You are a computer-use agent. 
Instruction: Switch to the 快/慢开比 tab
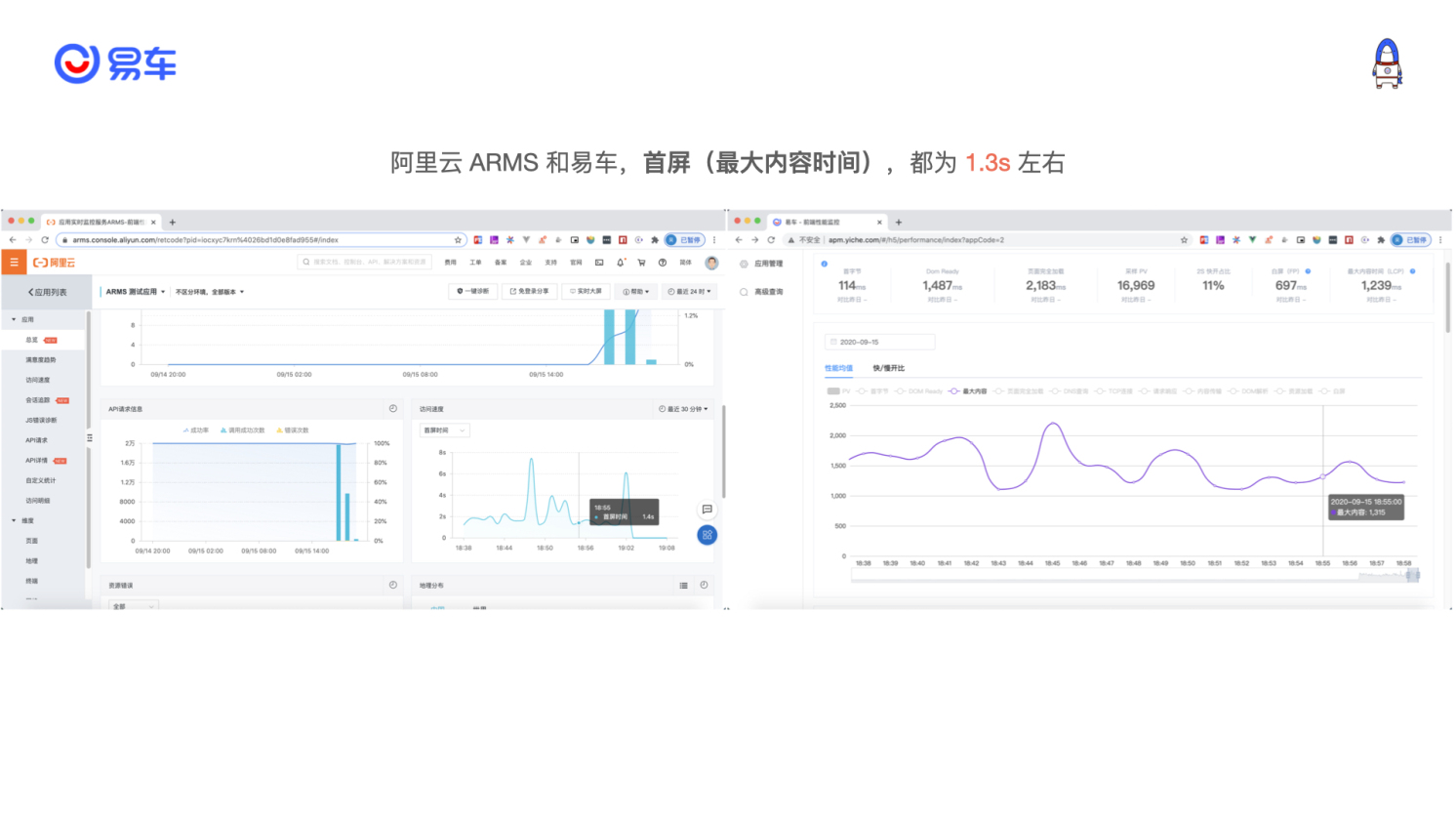click(888, 368)
